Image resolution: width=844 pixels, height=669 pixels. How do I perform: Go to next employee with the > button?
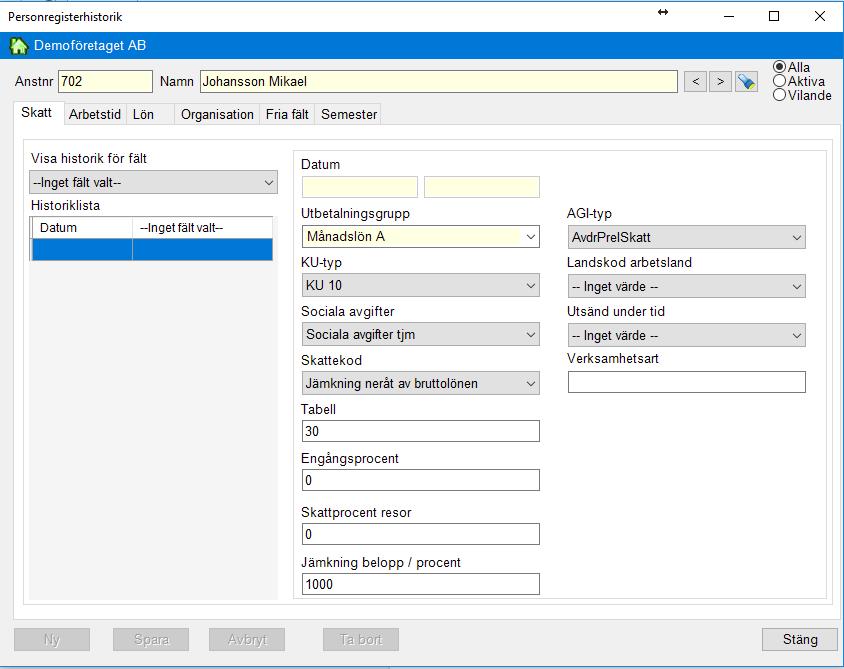point(720,82)
